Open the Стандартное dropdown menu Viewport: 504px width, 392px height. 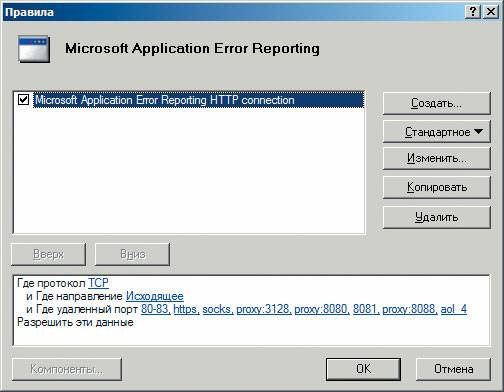pos(437,132)
